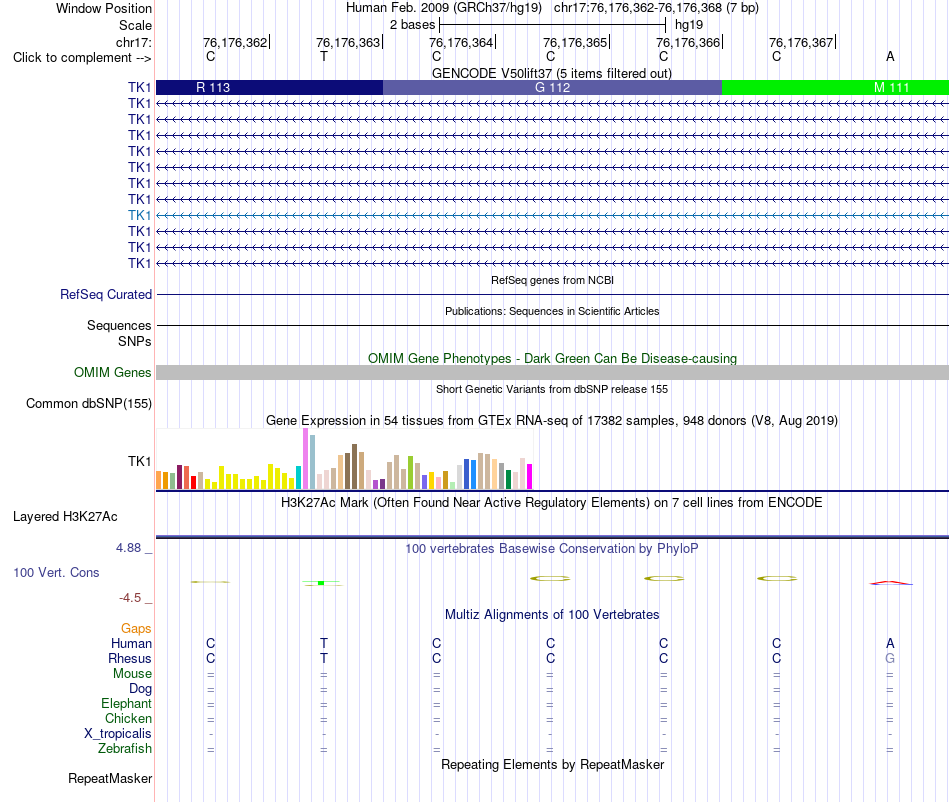Select the Common dbSNP(155) track label
Image resolution: width=950 pixels, height=802 pixels.
point(88,403)
